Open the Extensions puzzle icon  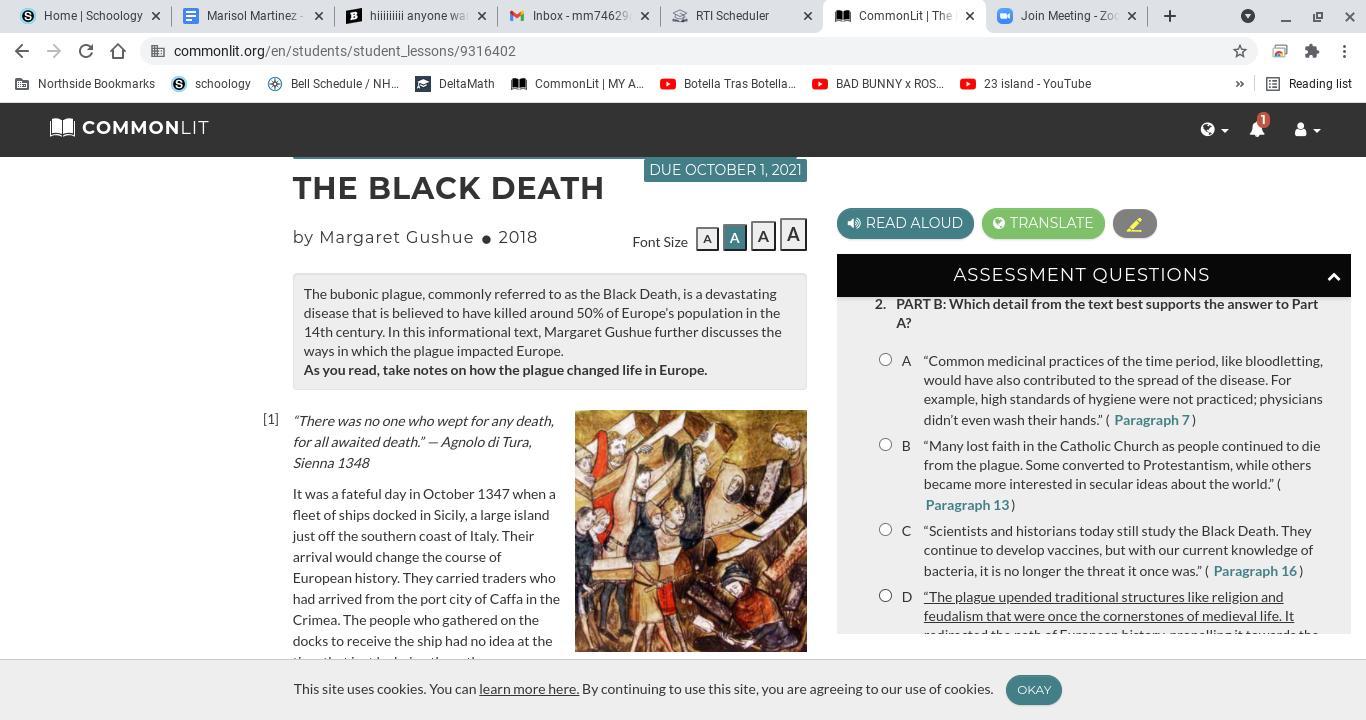pyautogui.click(x=1312, y=51)
